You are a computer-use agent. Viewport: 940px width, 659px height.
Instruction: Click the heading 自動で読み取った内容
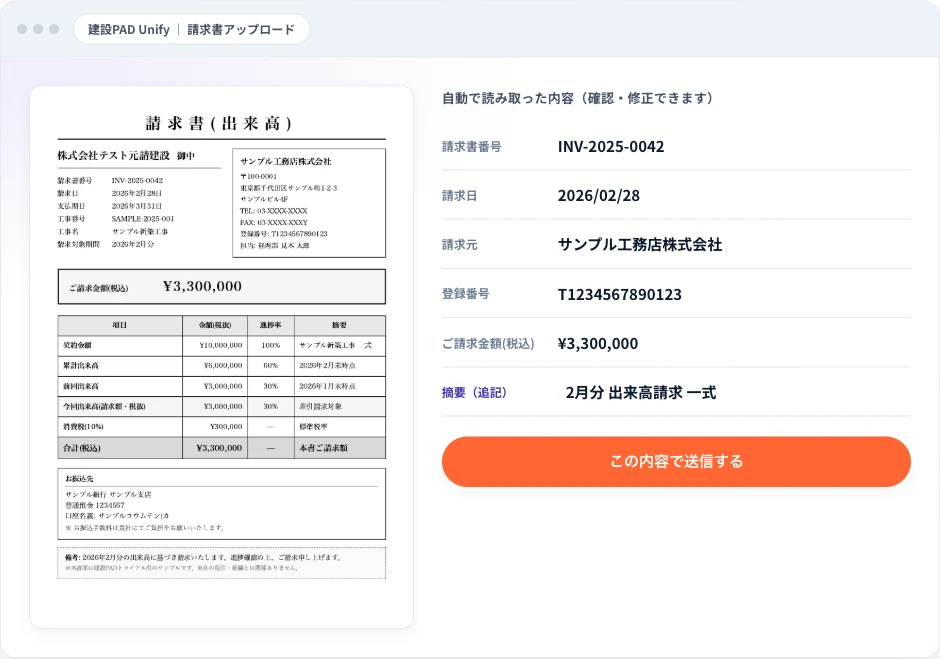point(508,98)
